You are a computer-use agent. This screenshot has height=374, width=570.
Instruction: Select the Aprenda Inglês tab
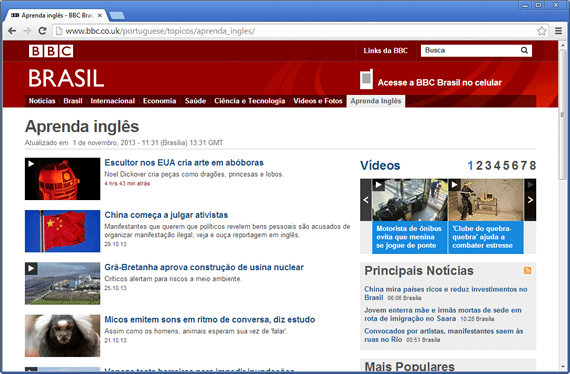[376, 101]
